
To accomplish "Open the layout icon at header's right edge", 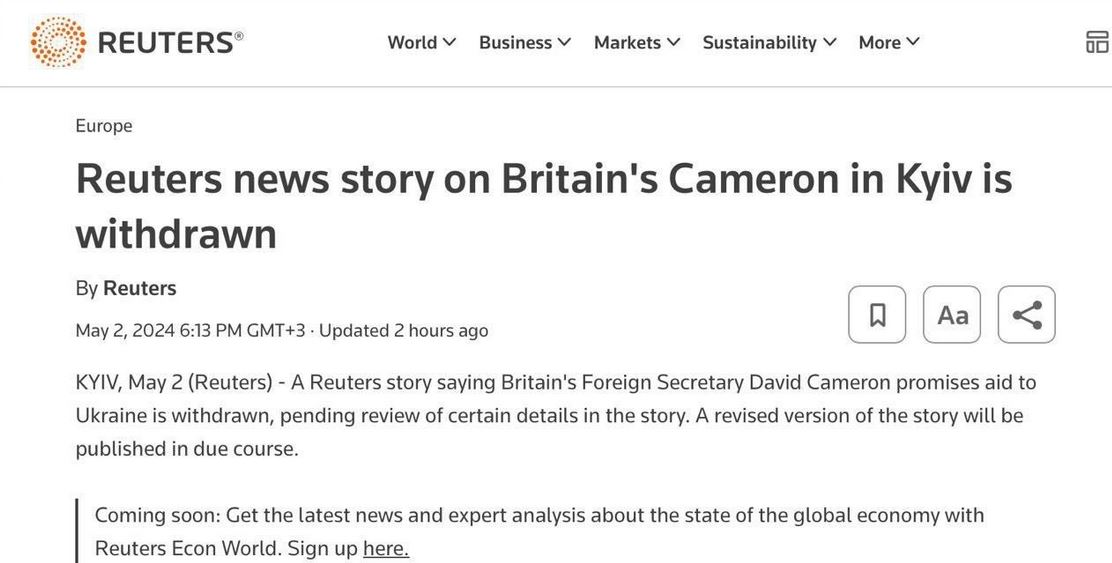I will (1096, 42).
